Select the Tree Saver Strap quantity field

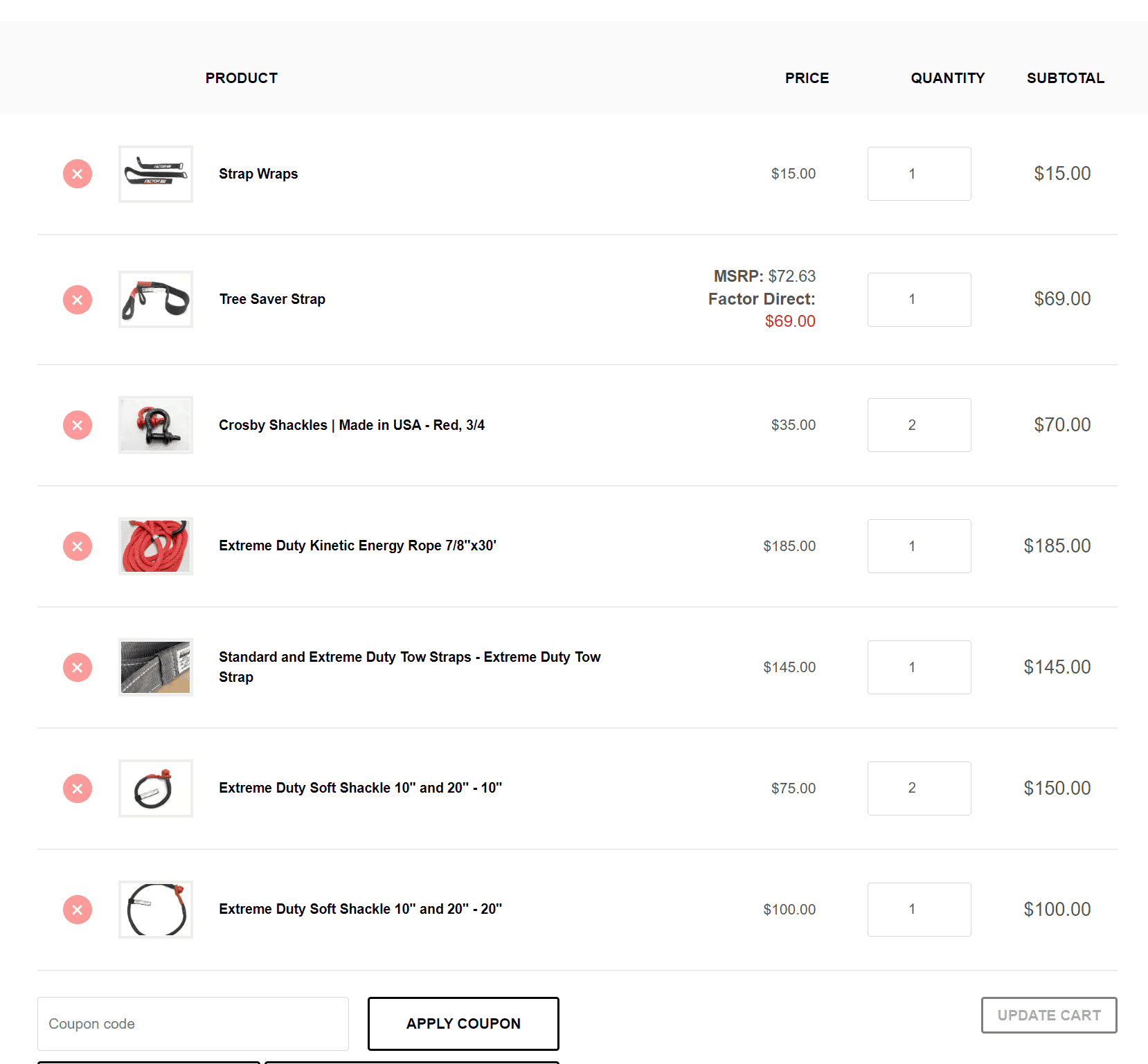pyautogui.click(x=920, y=300)
